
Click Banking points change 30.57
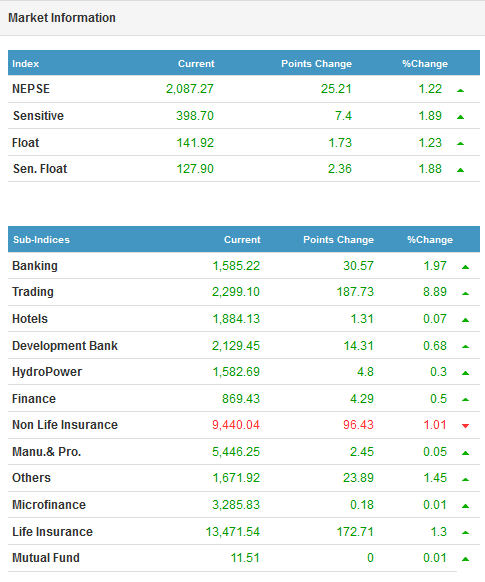(x=358, y=266)
